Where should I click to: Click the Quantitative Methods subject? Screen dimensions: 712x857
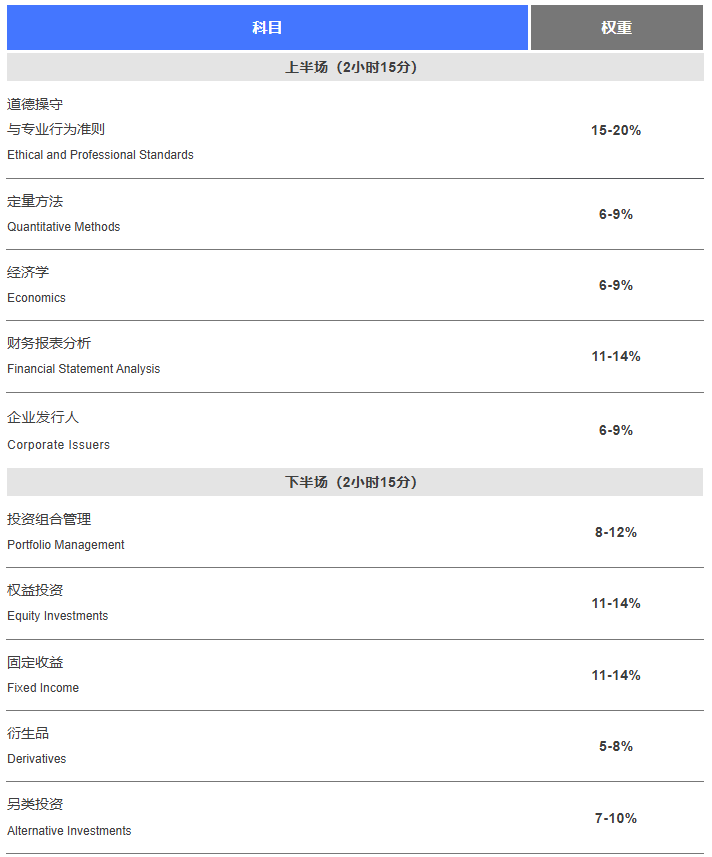pos(63,227)
